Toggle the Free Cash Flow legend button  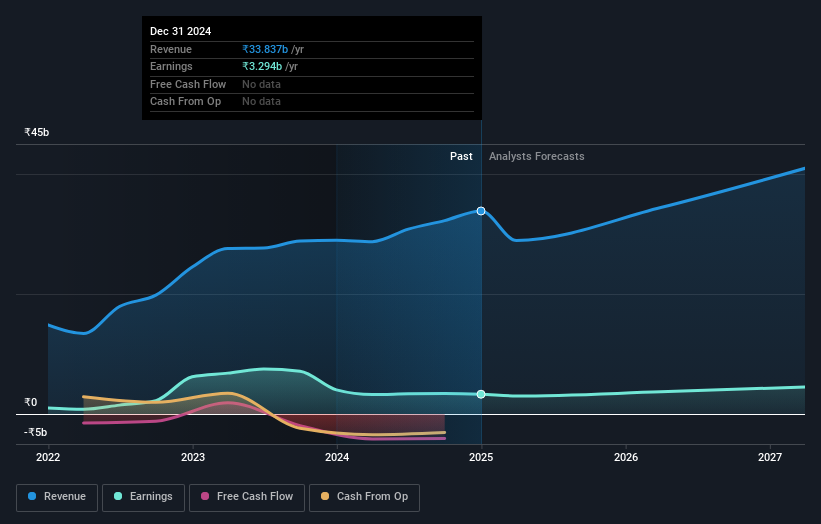[247, 497]
